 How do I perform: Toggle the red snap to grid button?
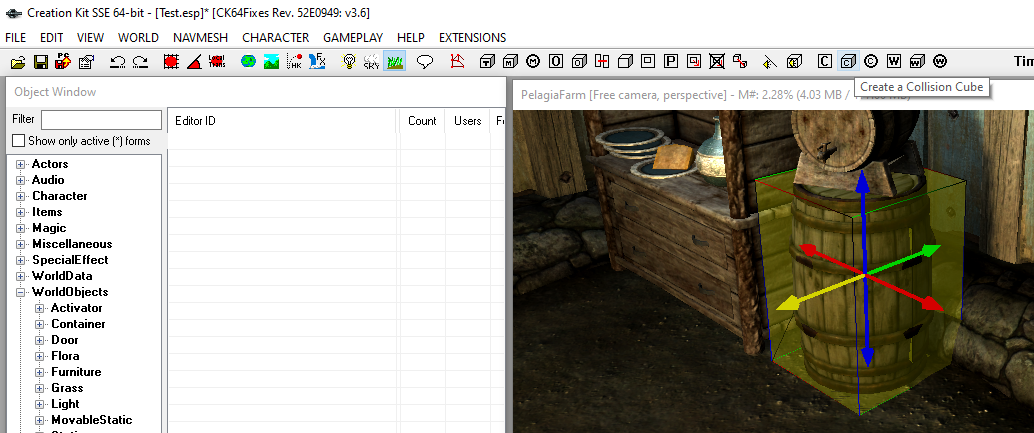pos(171,62)
